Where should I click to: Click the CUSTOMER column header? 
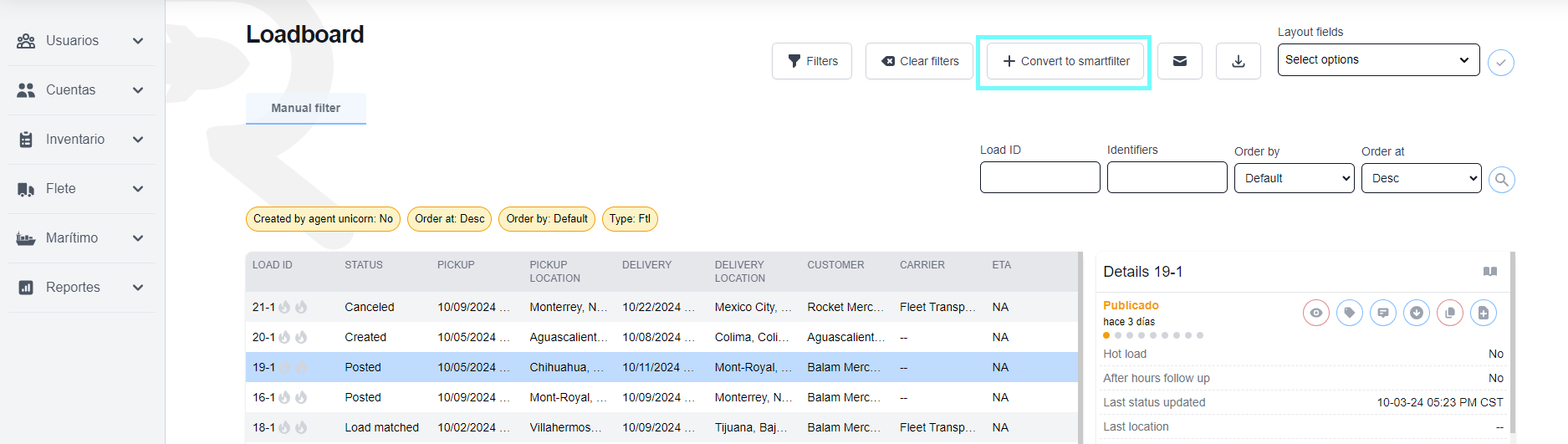coord(835,265)
